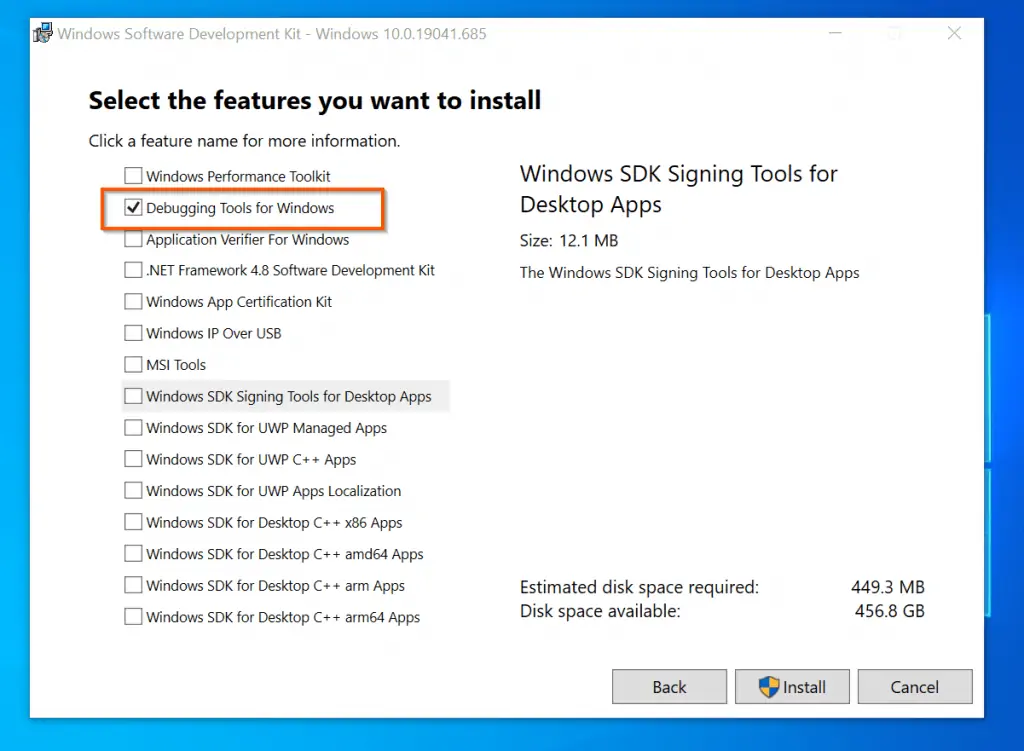1024x751 pixels.
Task: Tick the .NET Framework 4.8 SDK checkbox
Action: point(133,271)
